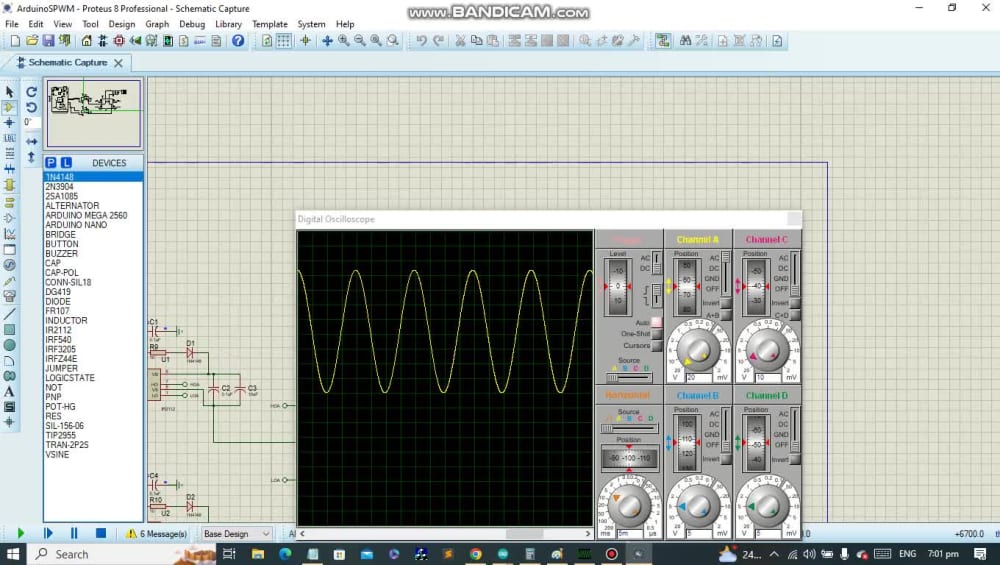Screen dimensions: 1000x565
Task: Click the Home page toolbar icon
Action: (x=87, y=41)
